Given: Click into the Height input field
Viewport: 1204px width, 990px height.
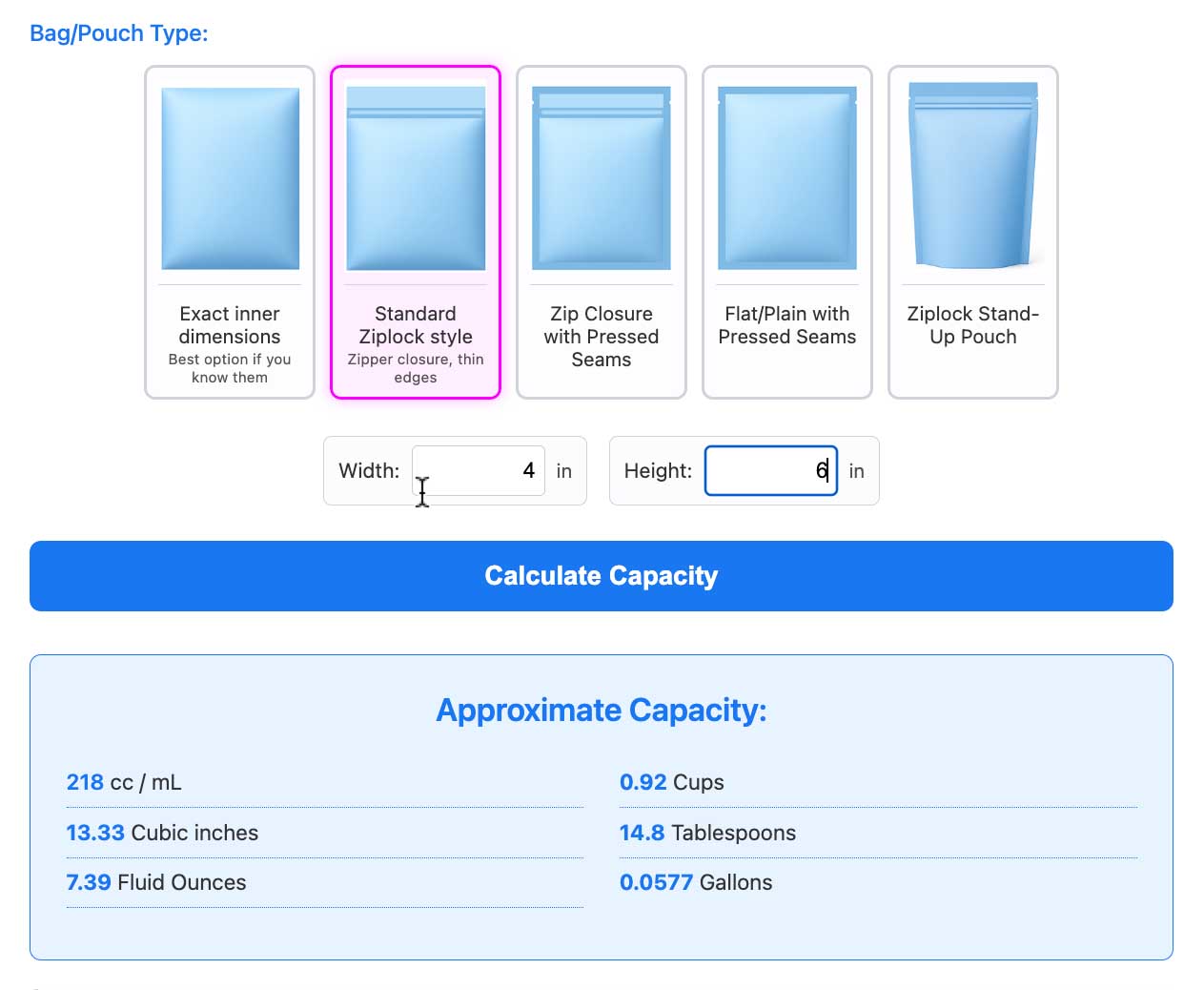Looking at the screenshot, I should [770, 471].
